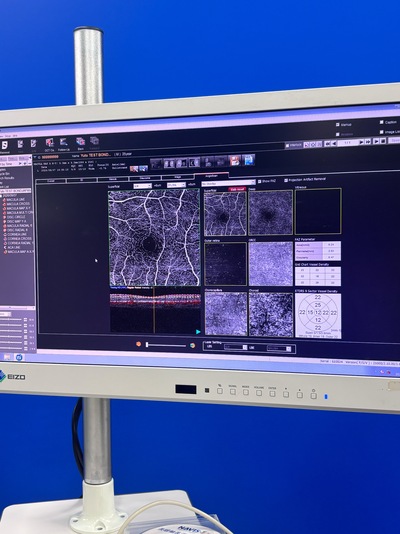The width and height of the screenshot is (400, 534).
Task: Toggle Projection Artifact Removal checkbox
Action: [286, 180]
